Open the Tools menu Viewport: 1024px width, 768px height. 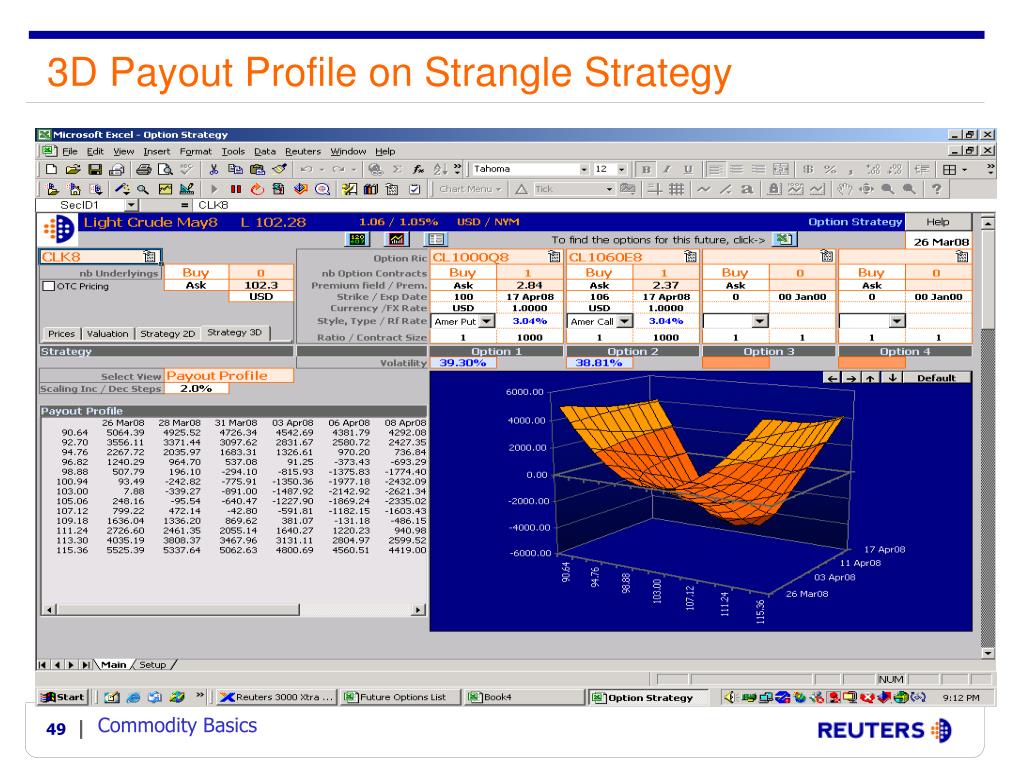pyautogui.click(x=233, y=152)
